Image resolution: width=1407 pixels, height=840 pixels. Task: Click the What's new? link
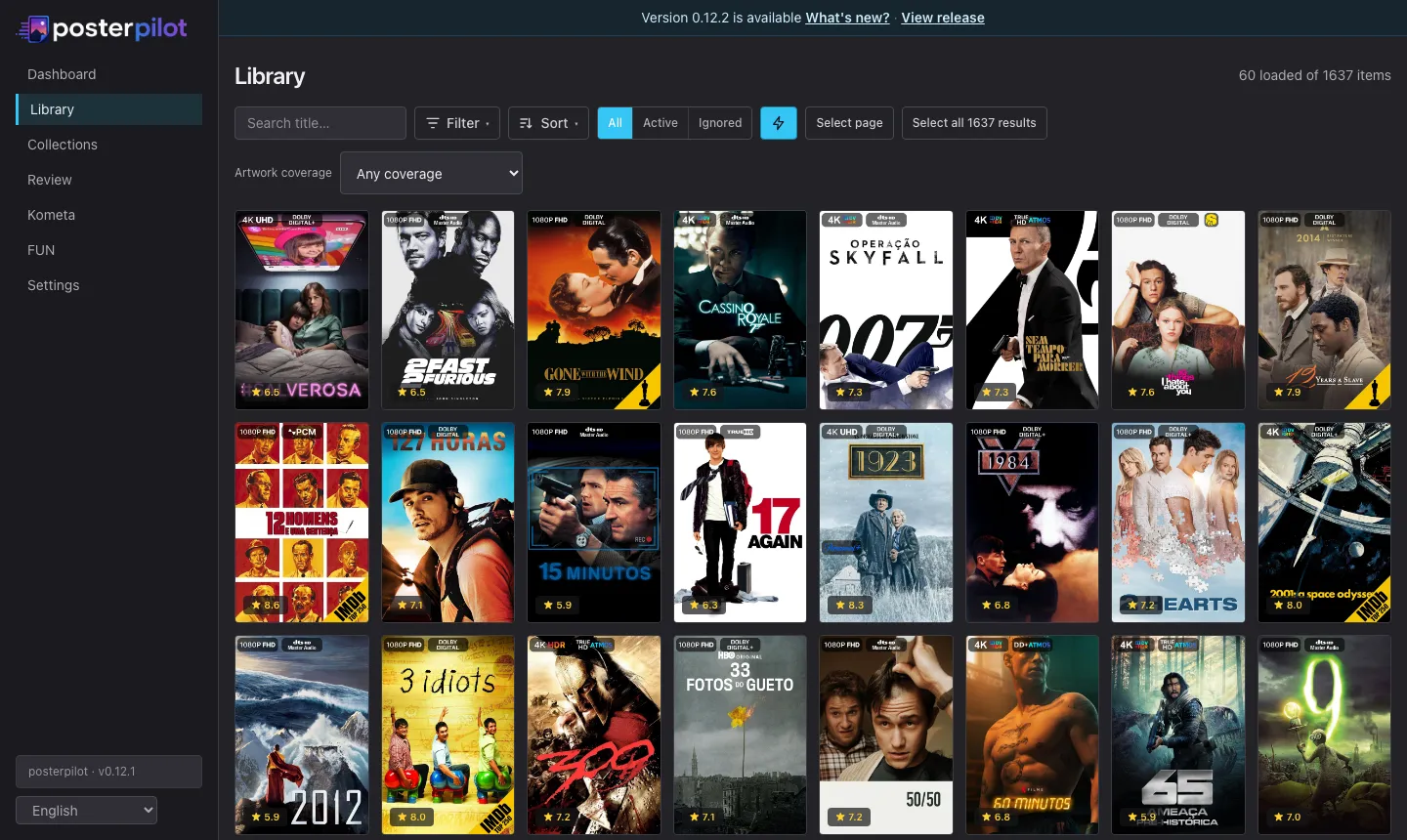847,18
